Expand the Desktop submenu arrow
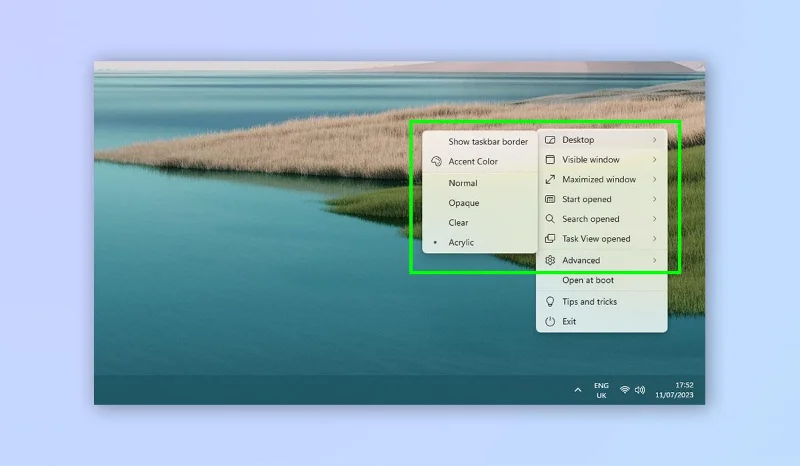The width and height of the screenshot is (800, 466). tap(654, 140)
